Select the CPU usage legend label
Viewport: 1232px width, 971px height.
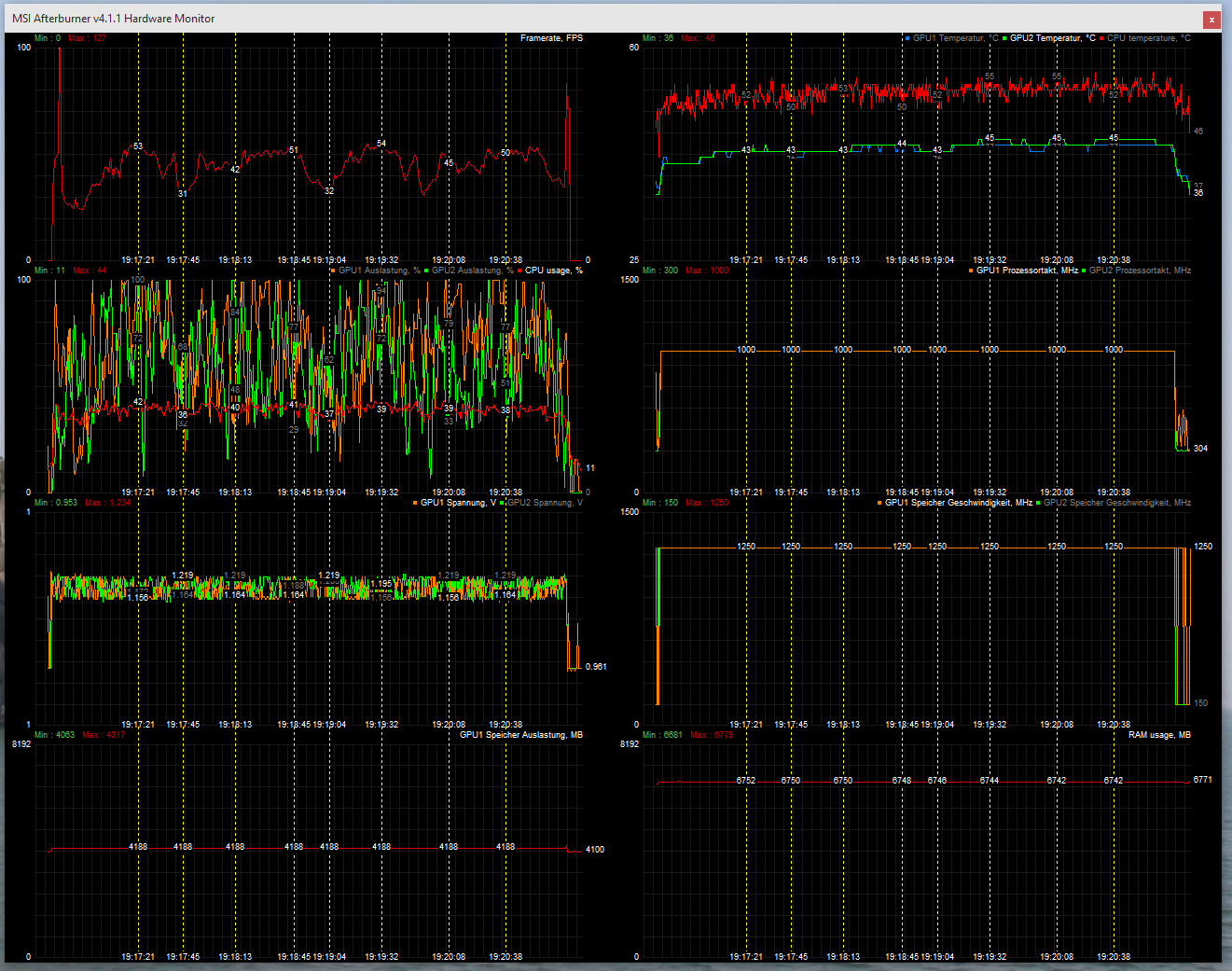(554, 270)
